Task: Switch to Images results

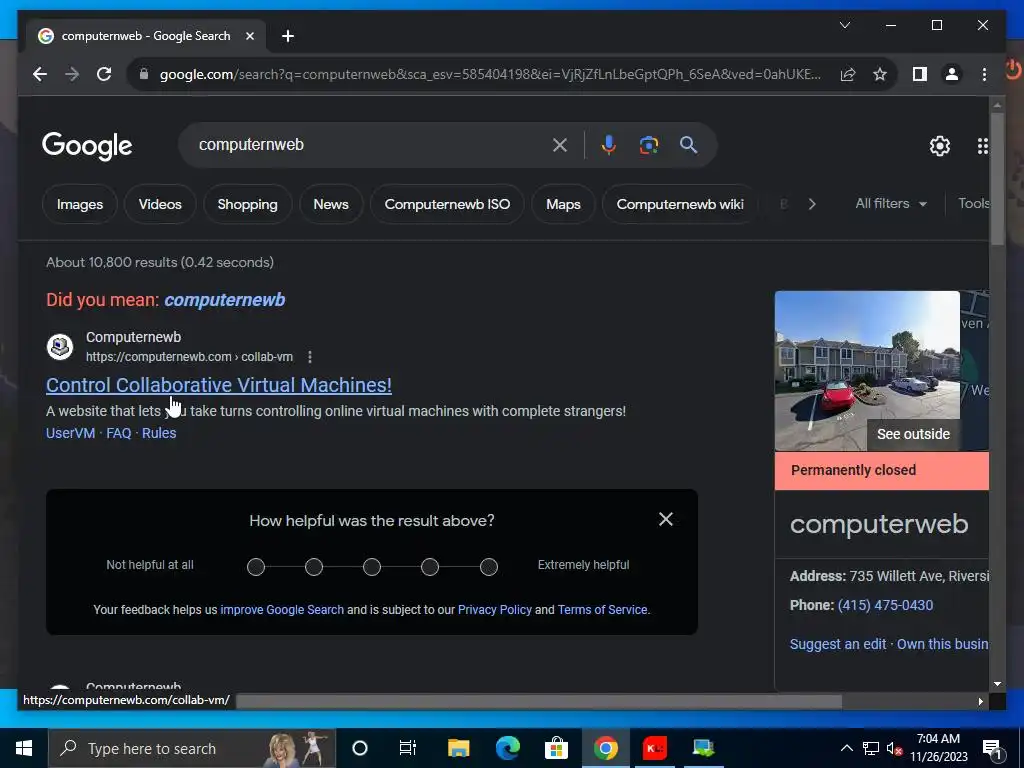Action: coord(80,204)
